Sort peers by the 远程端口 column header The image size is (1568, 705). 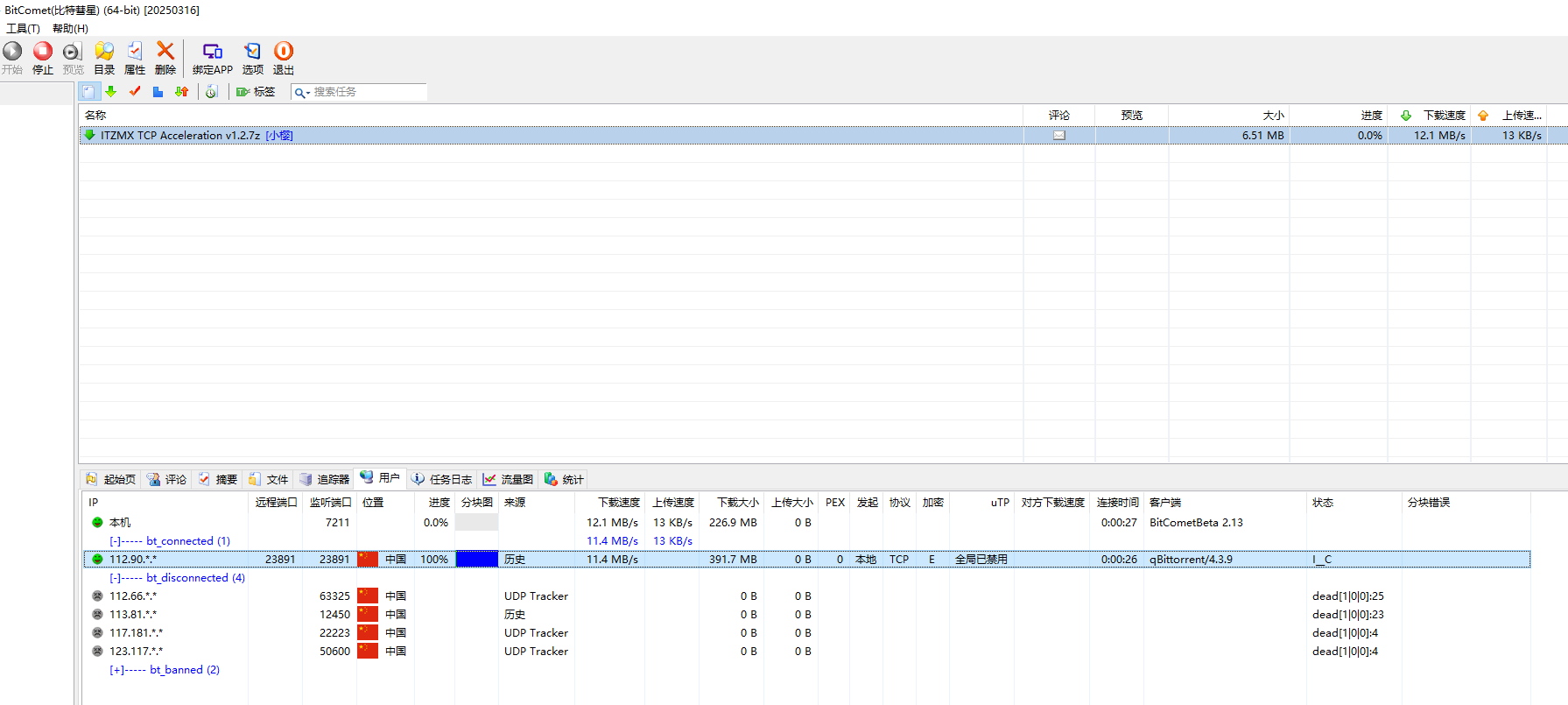click(276, 502)
